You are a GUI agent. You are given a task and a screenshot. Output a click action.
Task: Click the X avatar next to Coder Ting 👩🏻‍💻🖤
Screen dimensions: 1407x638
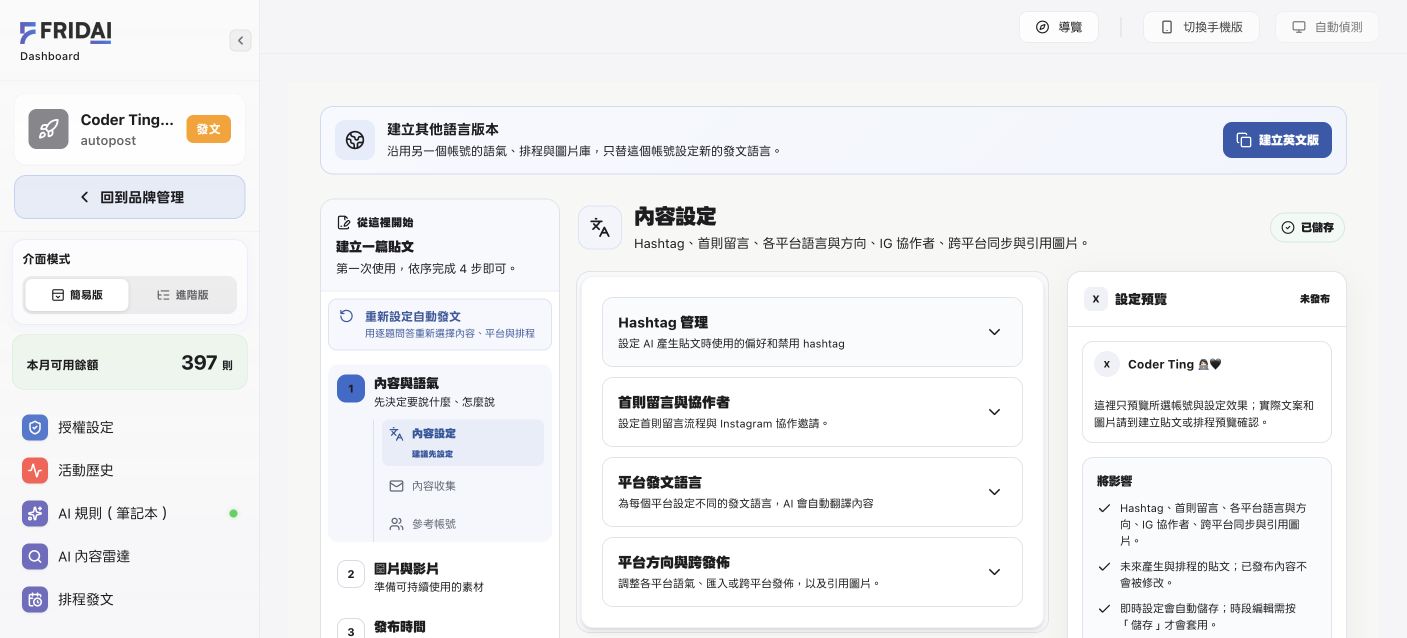pos(1106,364)
